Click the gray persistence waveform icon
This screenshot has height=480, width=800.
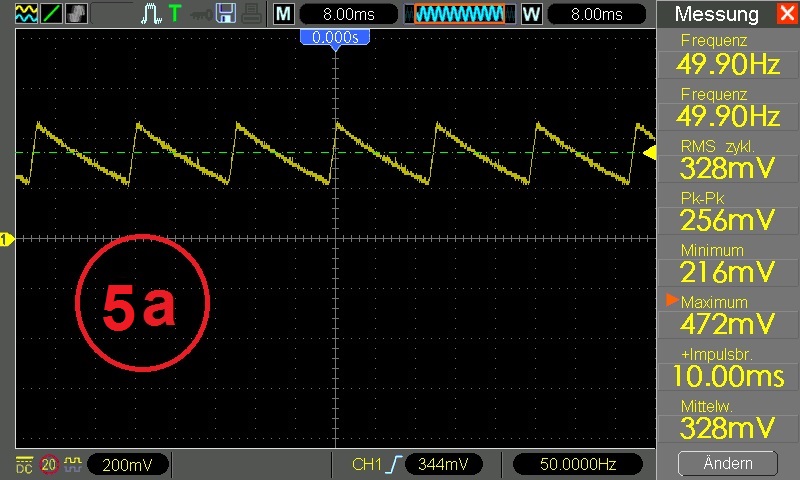77,14
